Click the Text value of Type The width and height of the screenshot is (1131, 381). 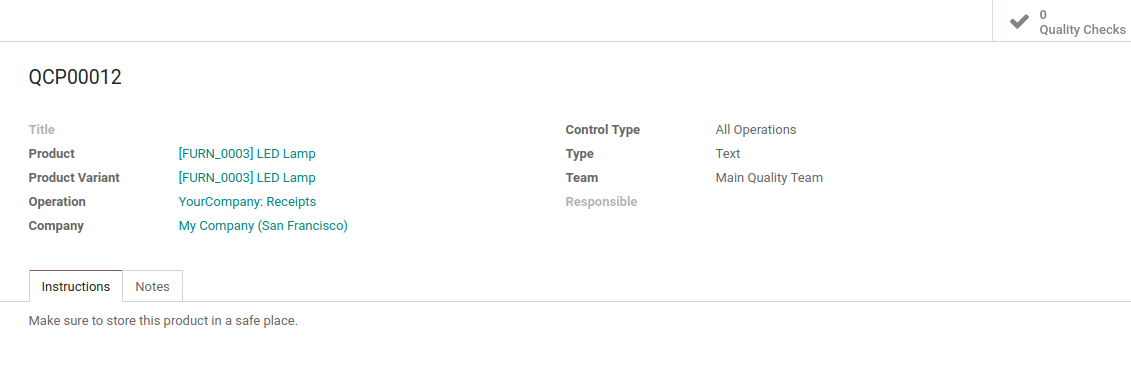click(x=728, y=154)
